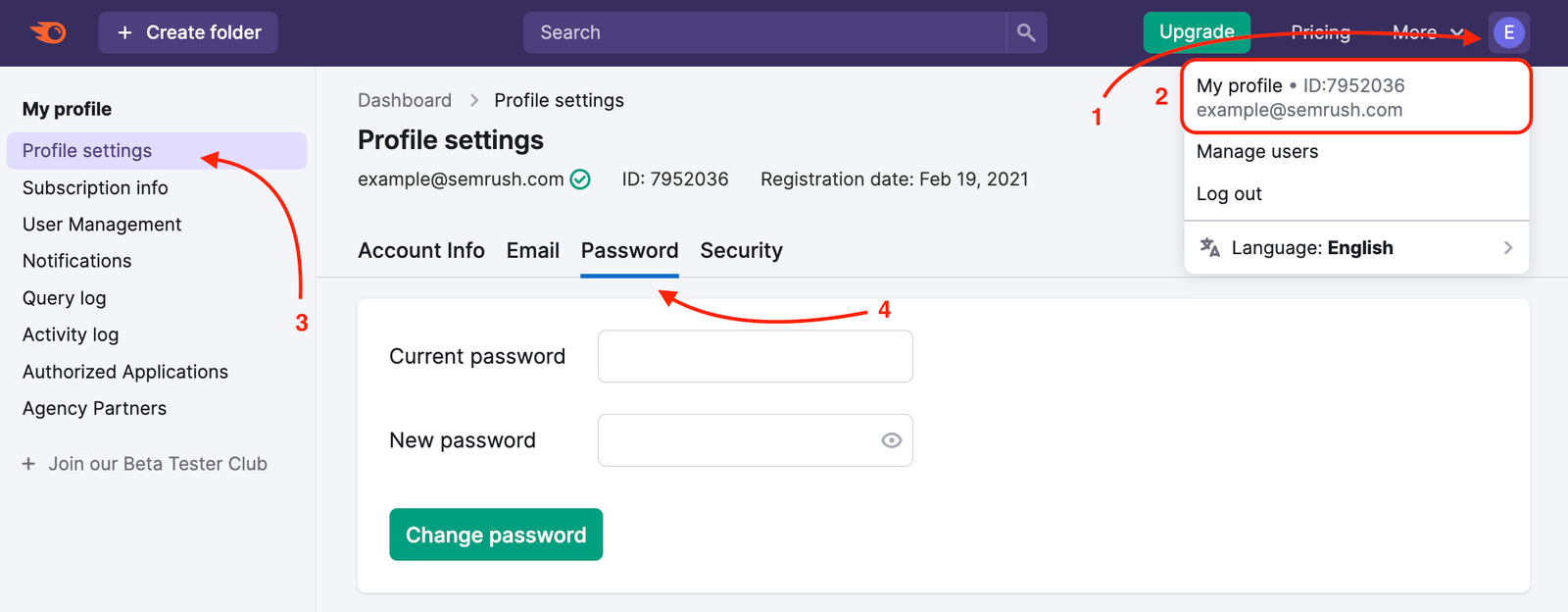Viewport: 1568px width, 612px height.
Task: Click the Change password button
Action: point(495,535)
